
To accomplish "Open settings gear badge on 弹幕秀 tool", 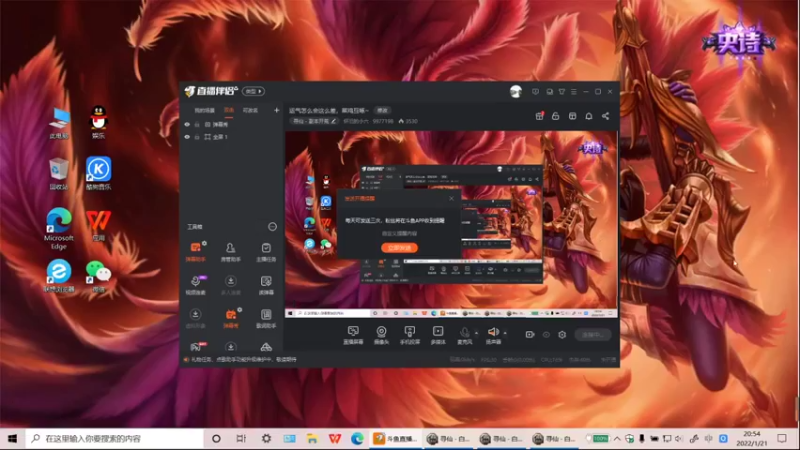I will (x=239, y=310).
